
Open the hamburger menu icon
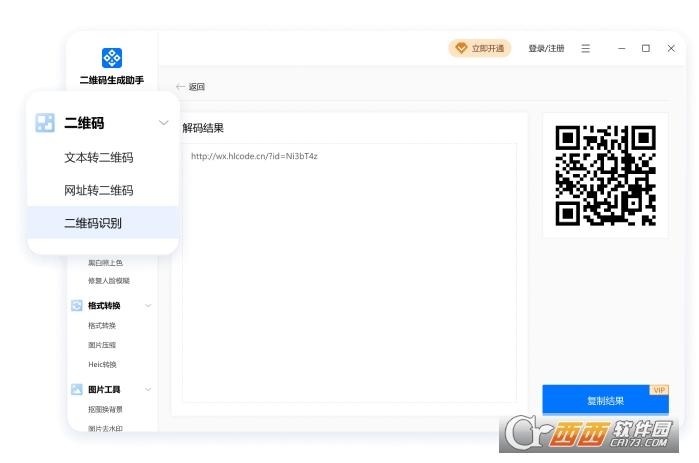(586, 48)
